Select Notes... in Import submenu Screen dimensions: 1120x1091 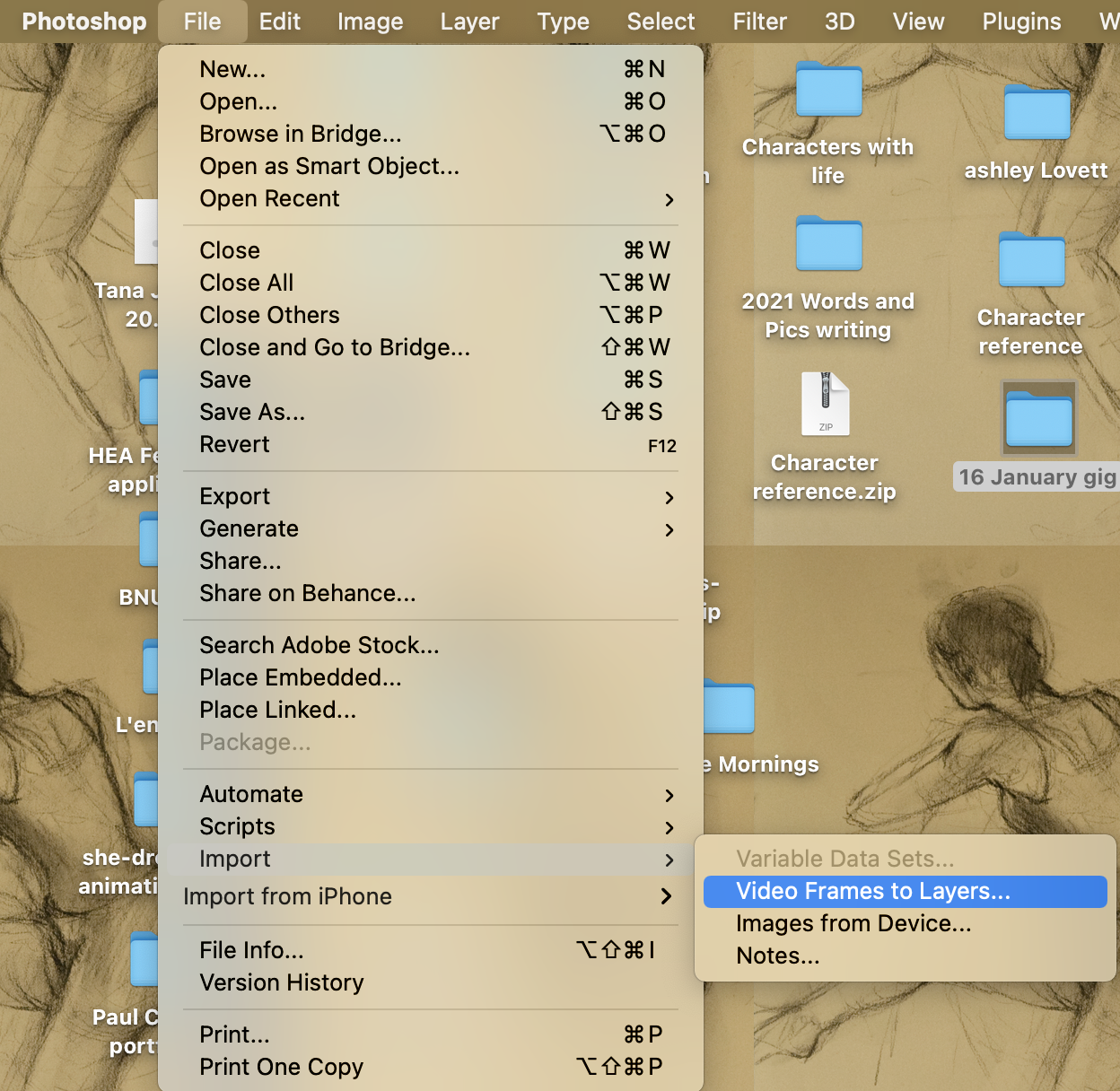coord(906,956)
